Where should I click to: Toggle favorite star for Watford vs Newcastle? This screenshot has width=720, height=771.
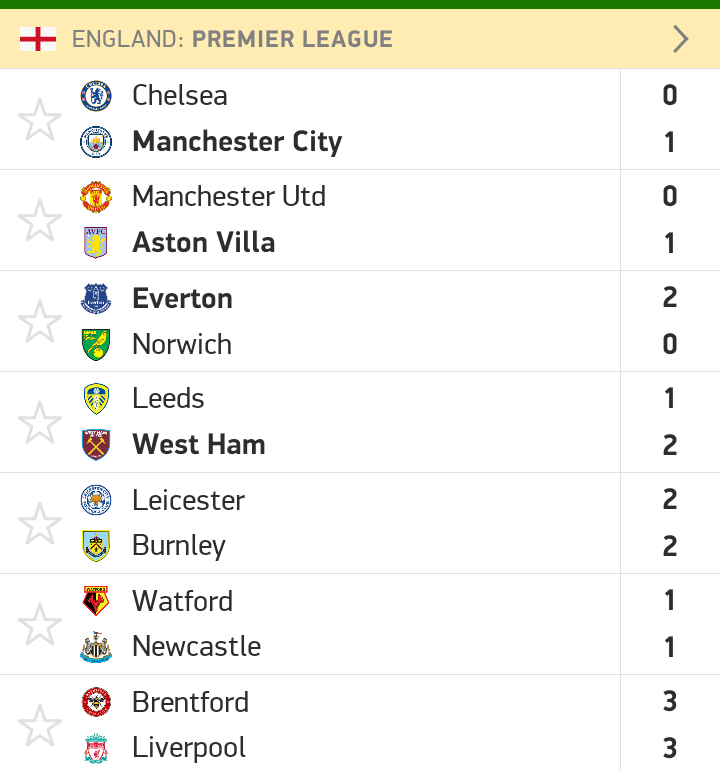point(40,624)
